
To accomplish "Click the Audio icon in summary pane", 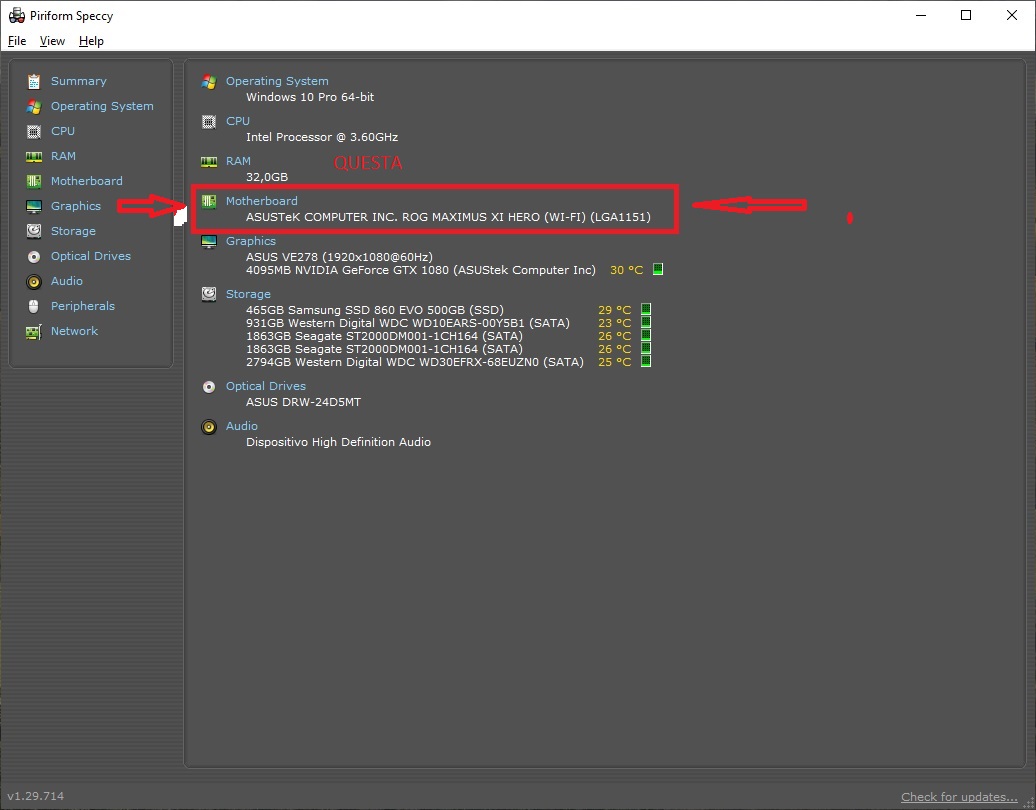I will pyautogui.click(x=209, y=427).
